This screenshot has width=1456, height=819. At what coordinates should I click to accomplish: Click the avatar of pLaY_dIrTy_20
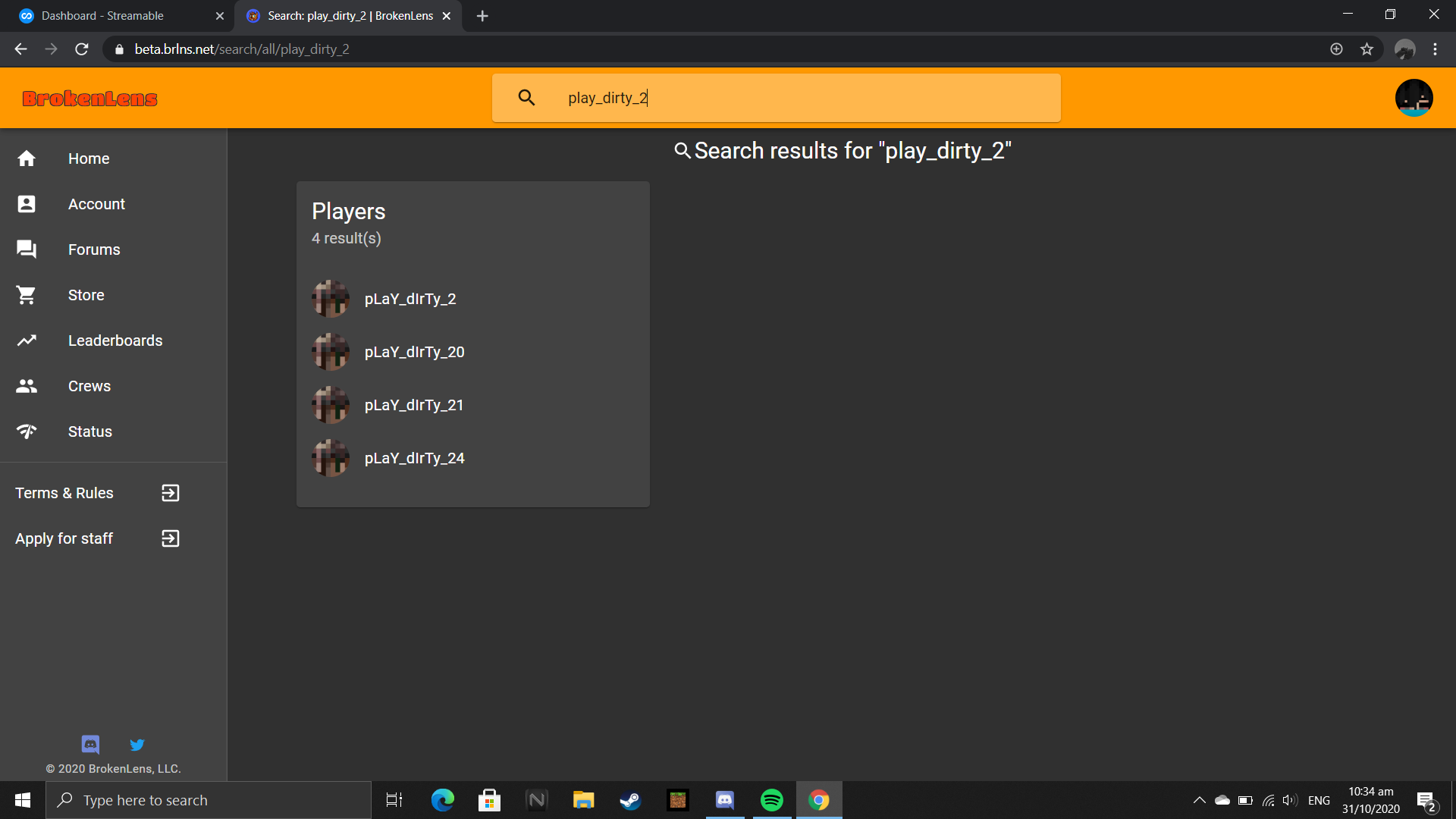click(331, 352)
